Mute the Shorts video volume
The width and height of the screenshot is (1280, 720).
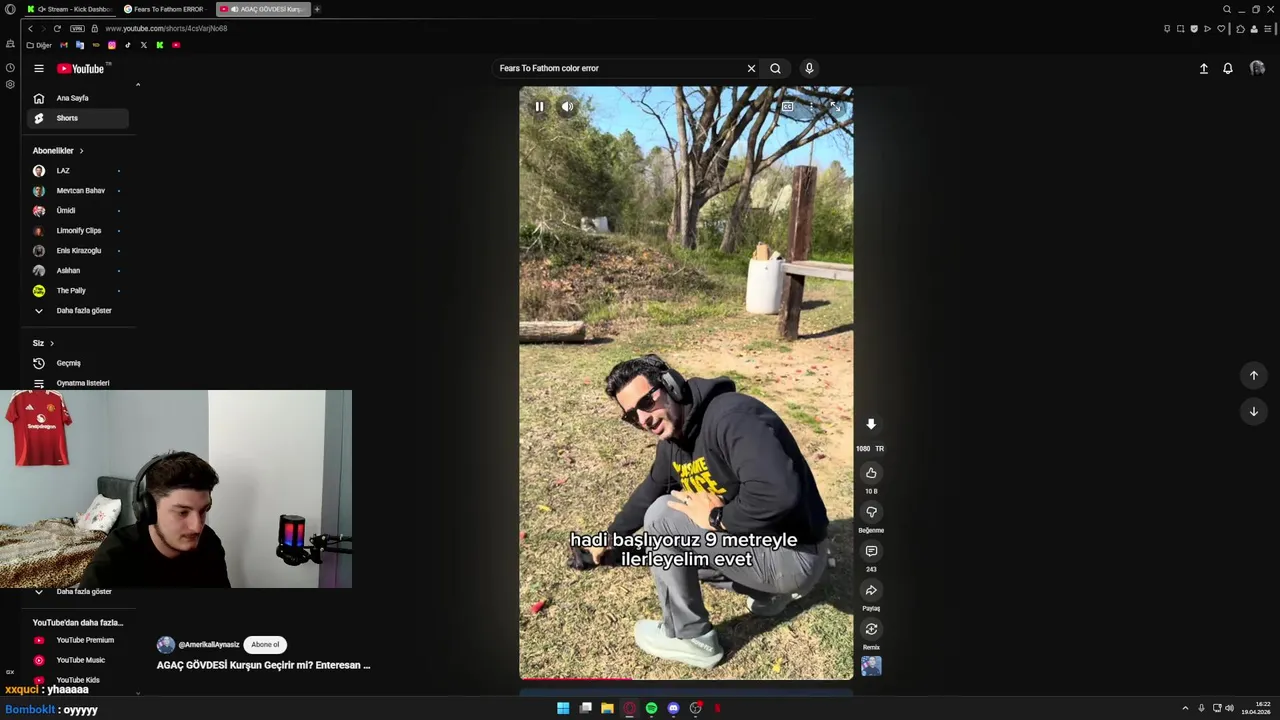coord(567,106)
